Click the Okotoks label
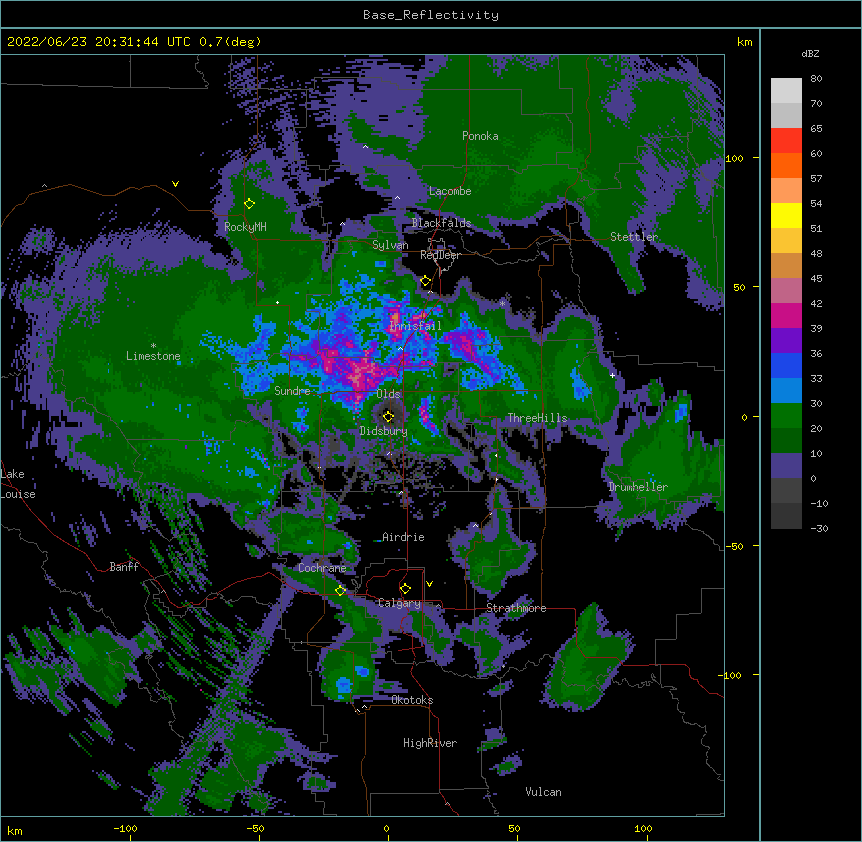Viewport: 862px width, 842px height. coord(412,700)
